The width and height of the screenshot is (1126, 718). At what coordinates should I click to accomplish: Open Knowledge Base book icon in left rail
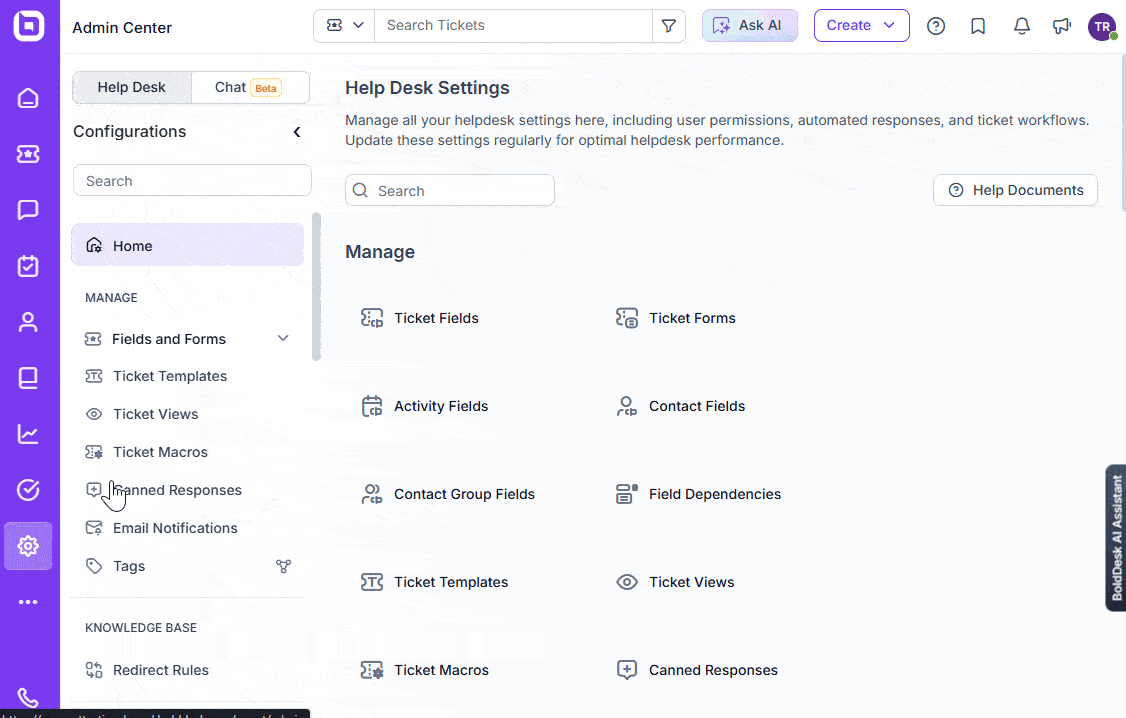[28, 378]
